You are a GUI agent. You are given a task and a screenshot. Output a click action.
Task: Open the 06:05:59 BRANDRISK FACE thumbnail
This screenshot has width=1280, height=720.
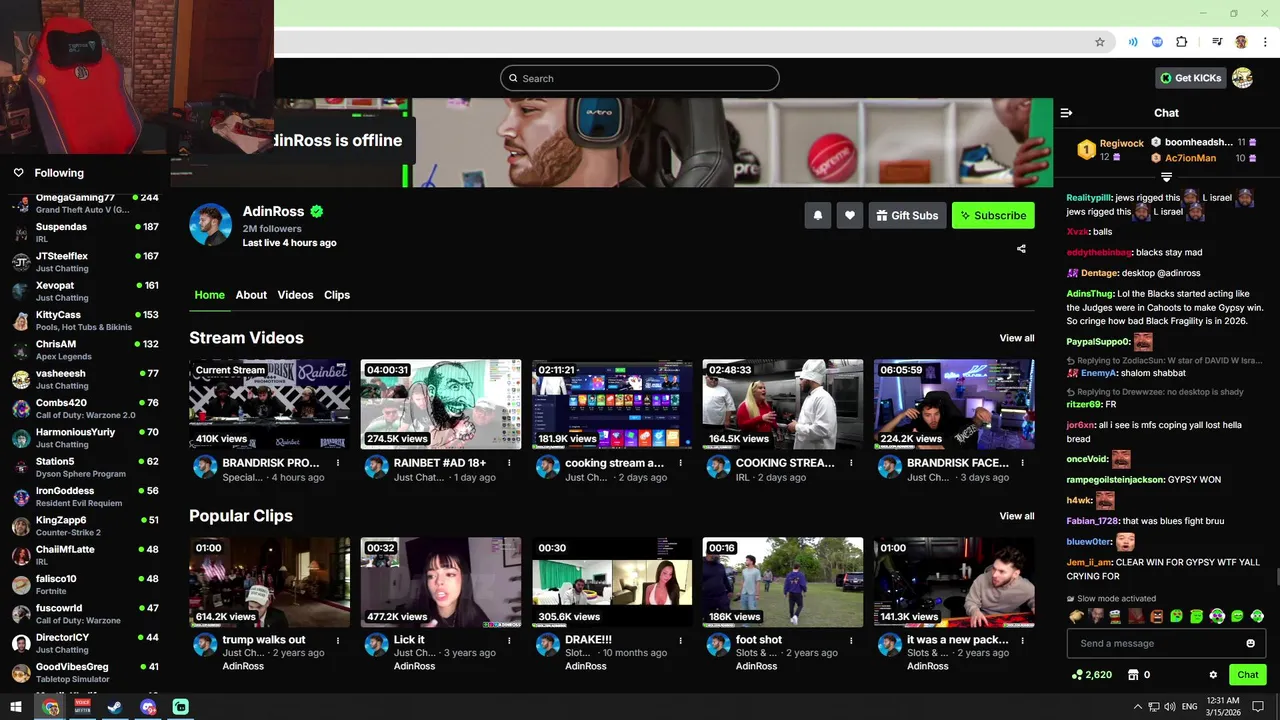(x=954, y=404)
